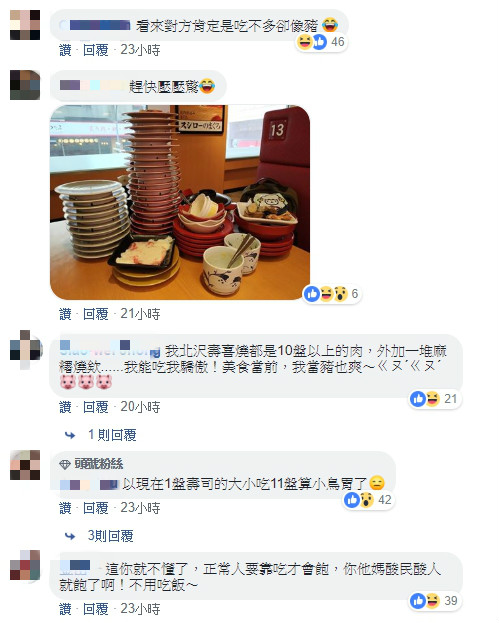Open the sushi plates photo in comment
The width and height of the screenshot is (499, 623).
click(x=180, y=202)
